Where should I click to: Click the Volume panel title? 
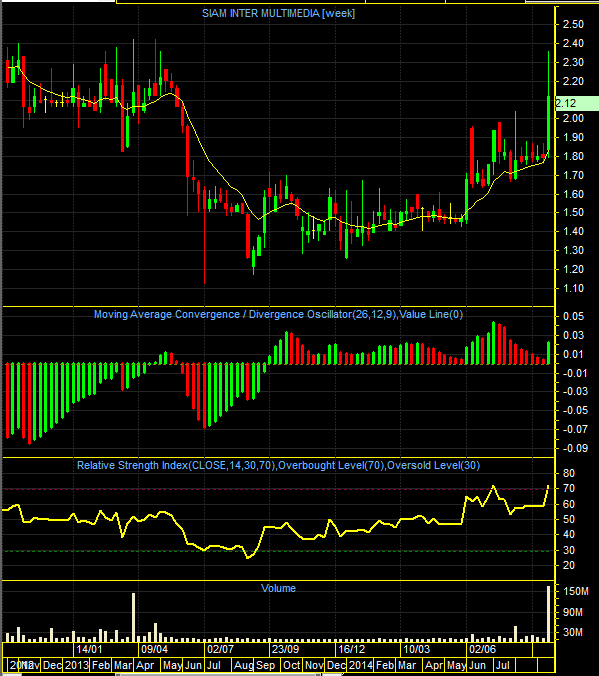click(x=279, y=588)
